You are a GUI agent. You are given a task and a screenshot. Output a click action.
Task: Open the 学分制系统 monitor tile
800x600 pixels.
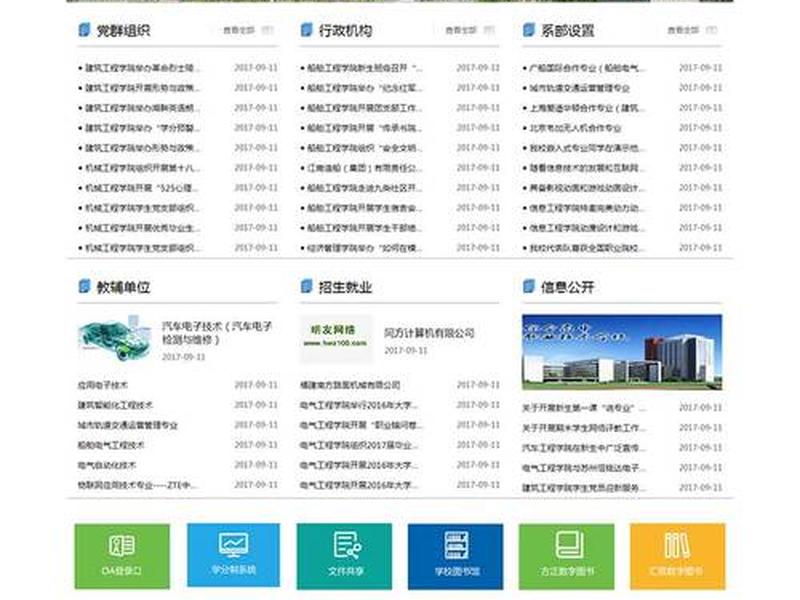(233, 555)
